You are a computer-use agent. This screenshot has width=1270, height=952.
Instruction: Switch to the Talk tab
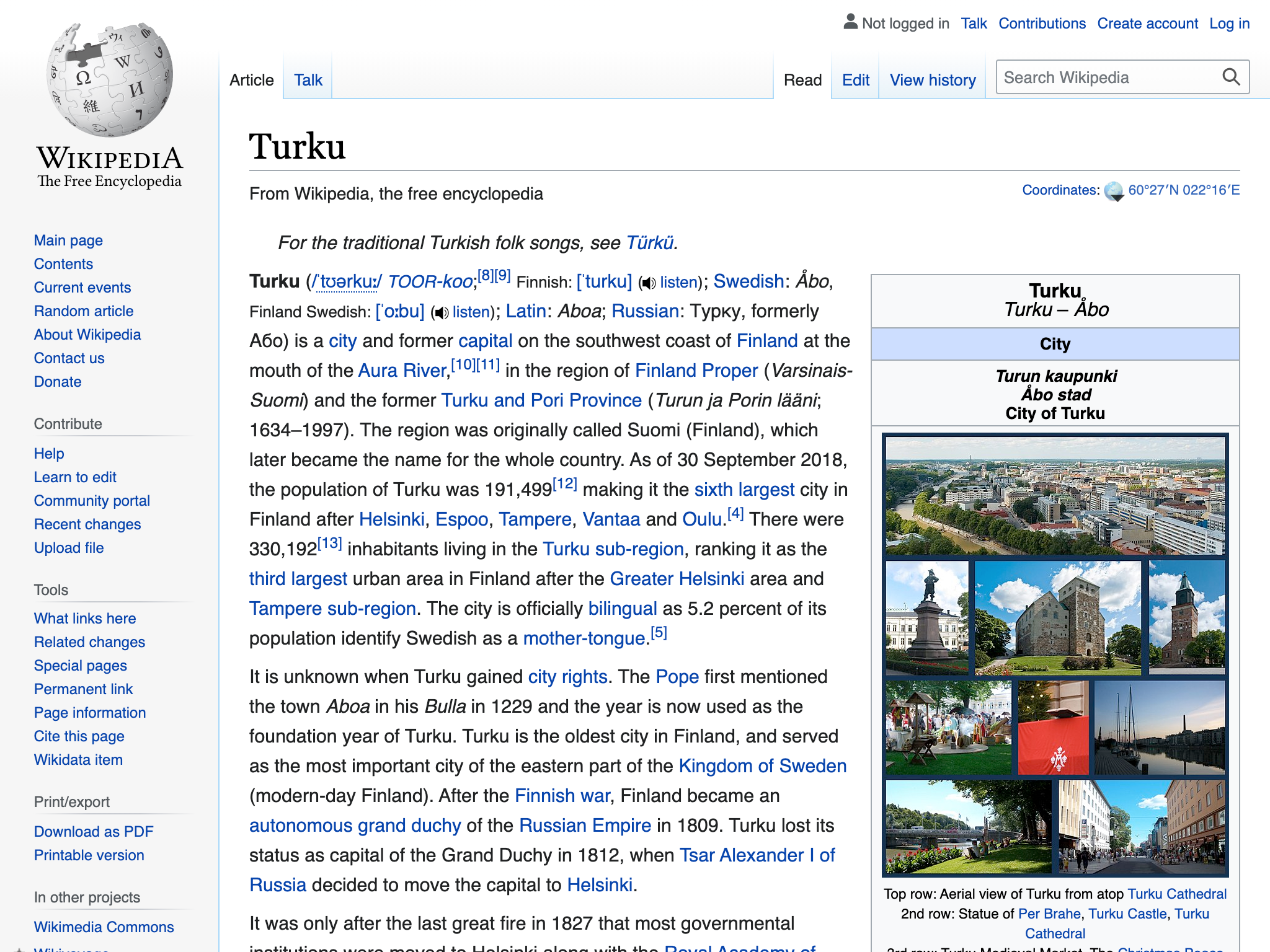[x=308, y=80]
